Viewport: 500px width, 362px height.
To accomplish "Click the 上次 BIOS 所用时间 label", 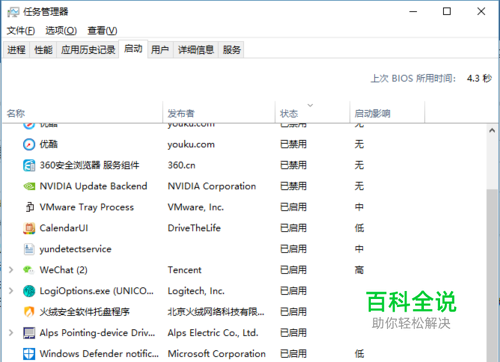I will (413, 79).
